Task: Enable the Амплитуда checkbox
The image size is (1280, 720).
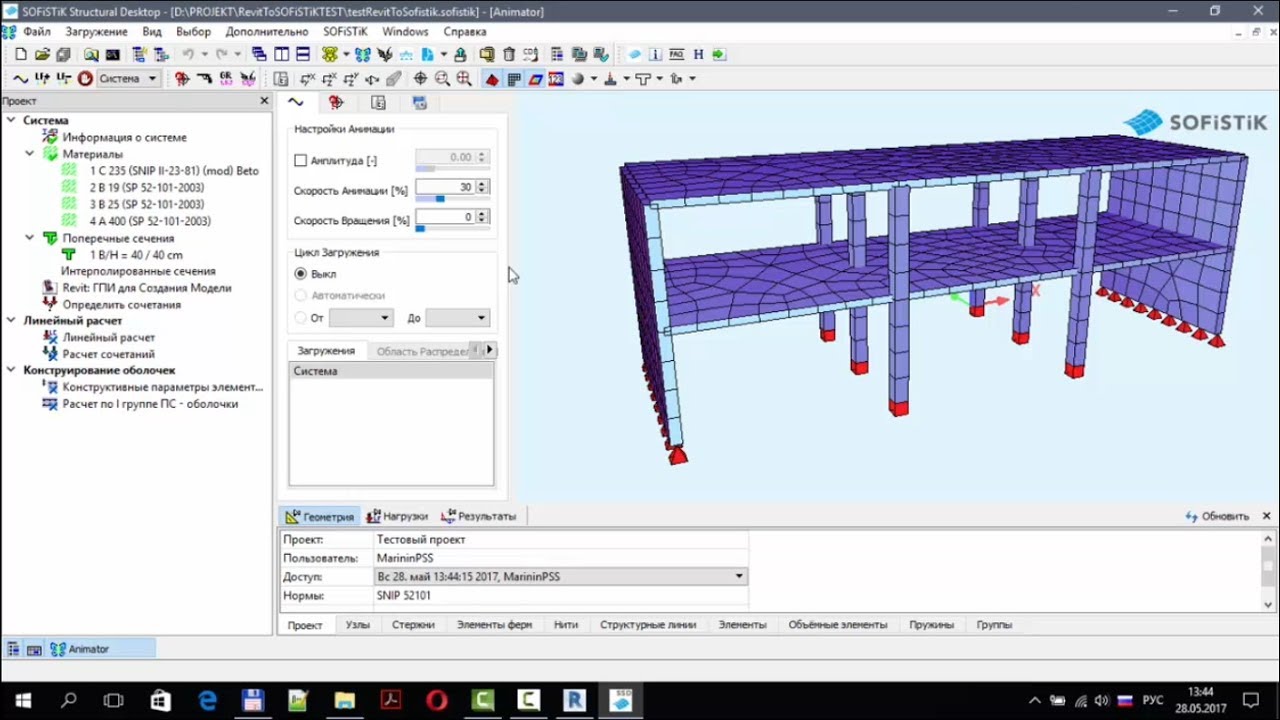Action: [x=301, y=160]
